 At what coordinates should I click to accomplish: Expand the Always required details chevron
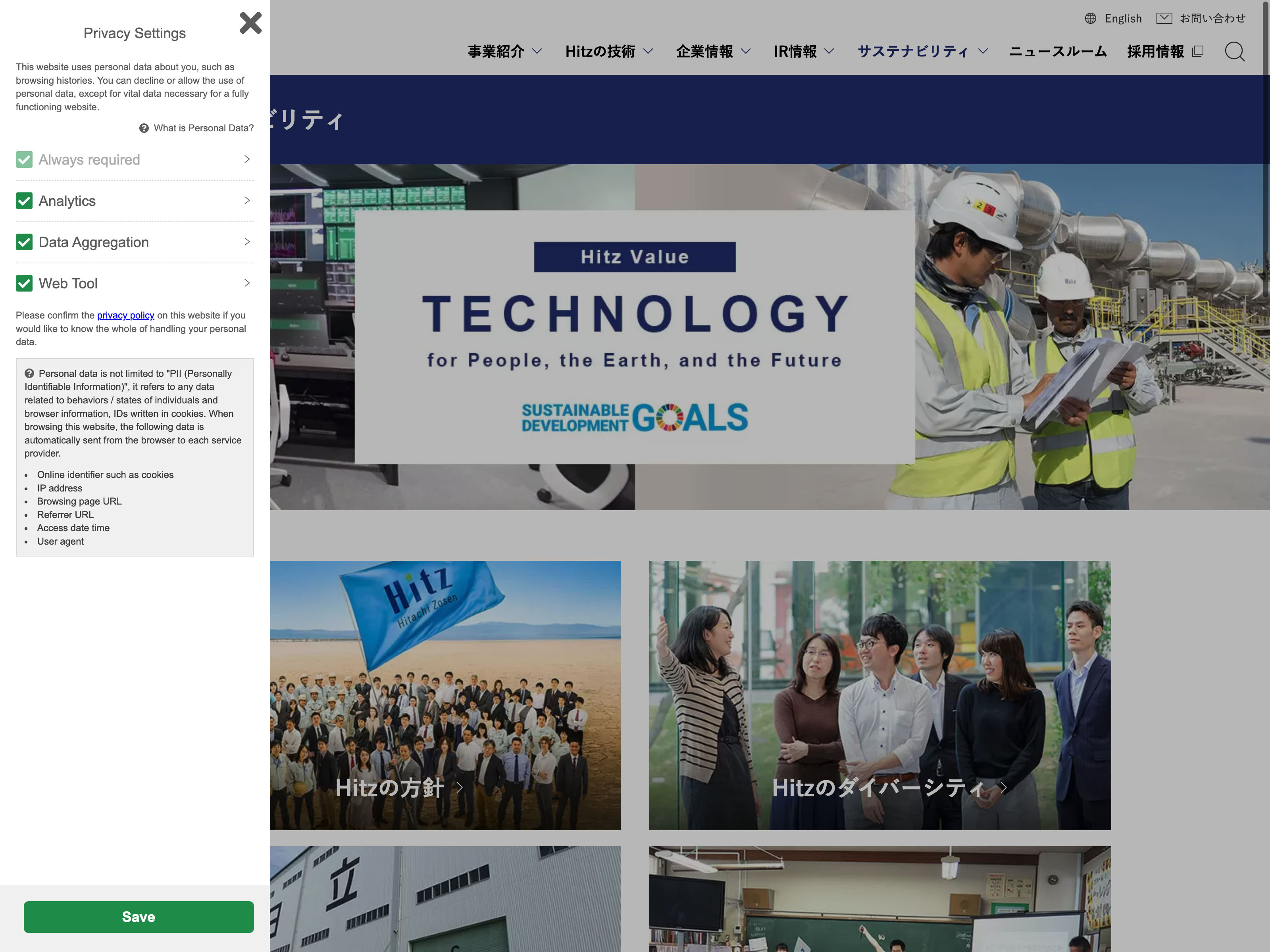247,159
